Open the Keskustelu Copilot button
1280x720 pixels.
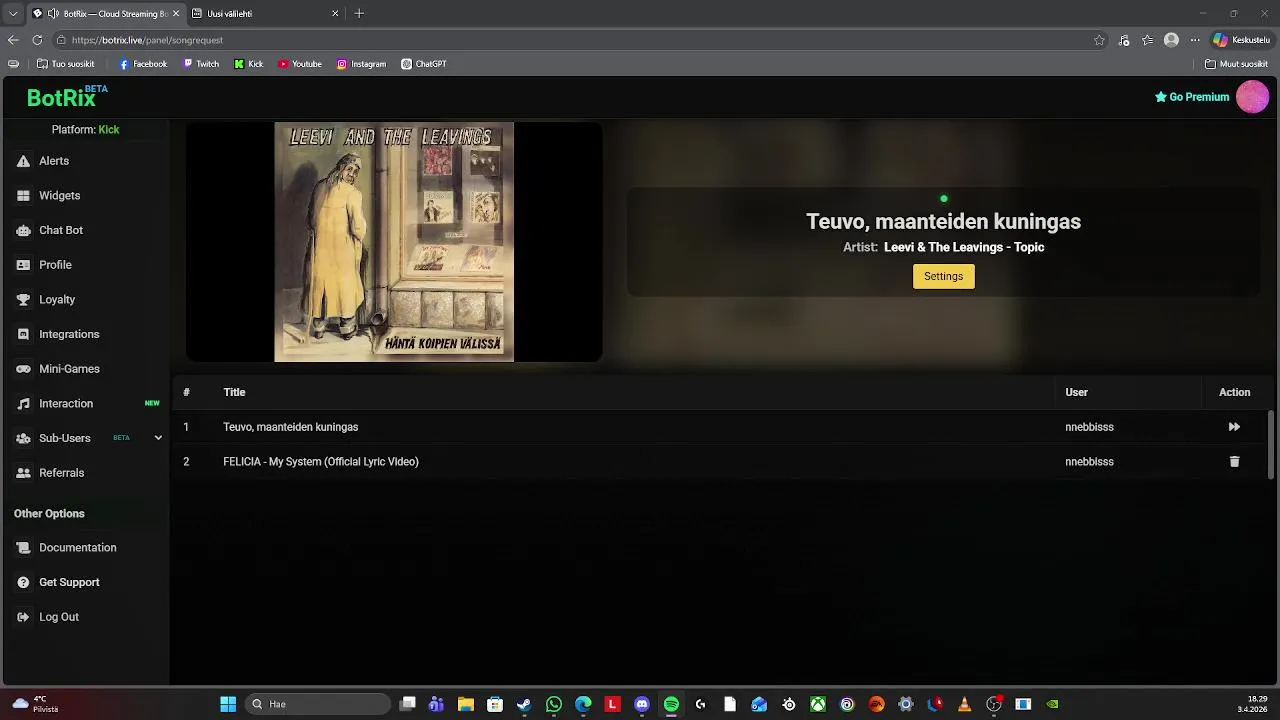click(x=1241, y=40)
